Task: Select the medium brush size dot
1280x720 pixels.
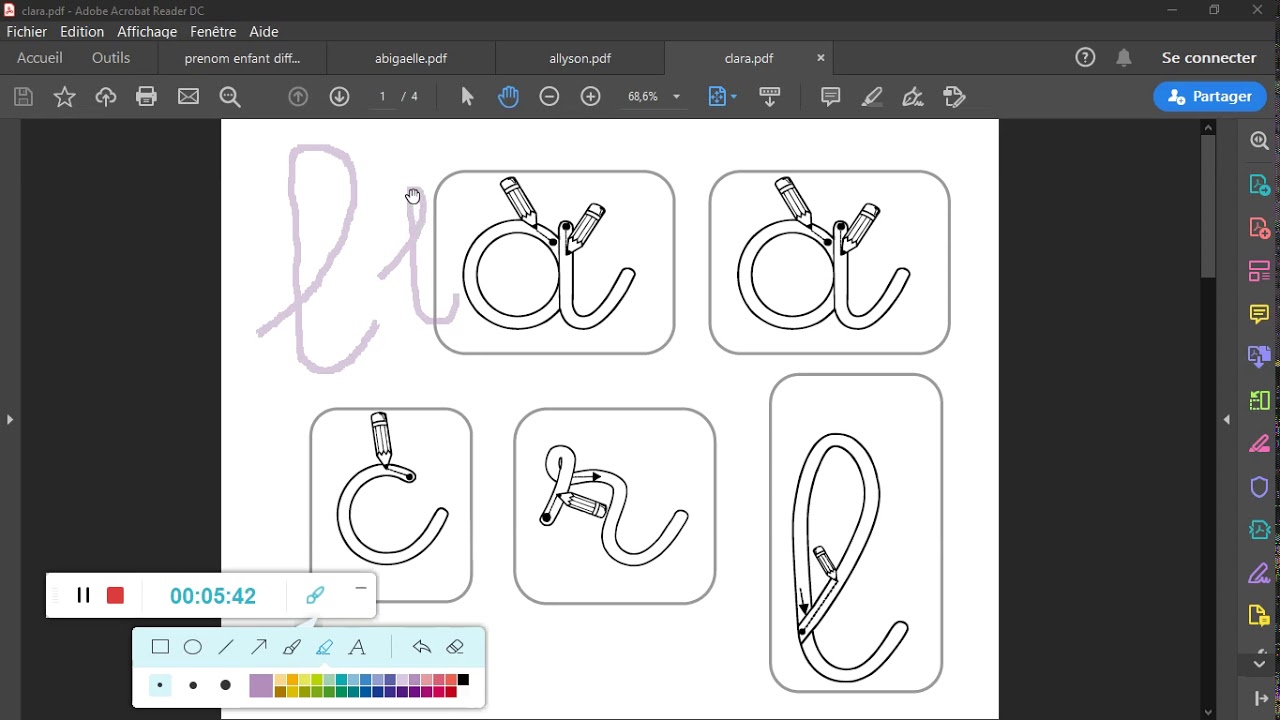Action: (193, 686)
